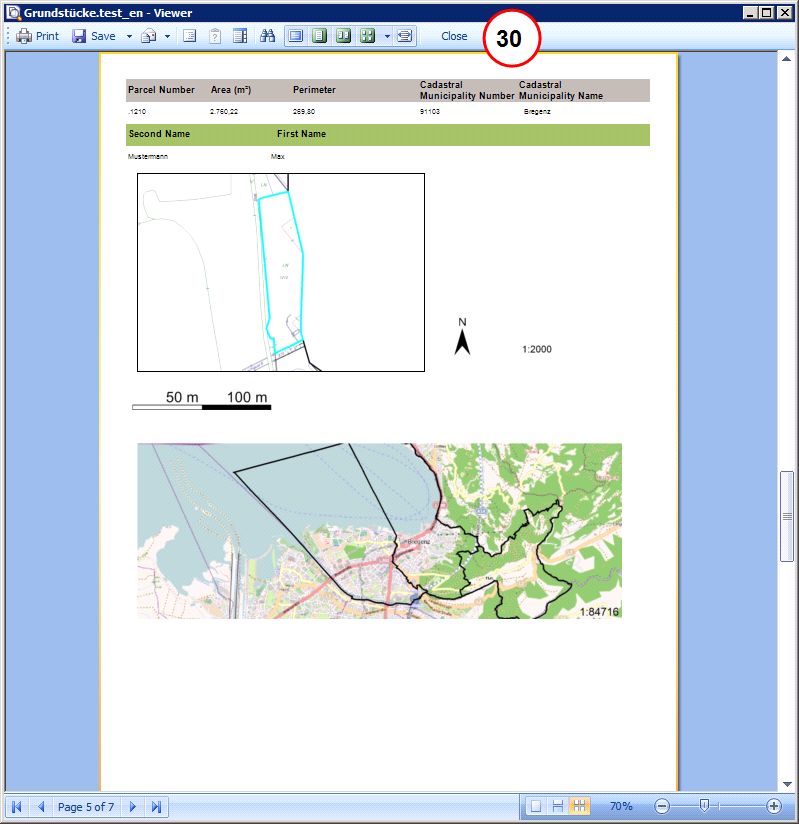Screen dimensions: 799x824
Task: Click the Save button
Action: click(94, 36)
